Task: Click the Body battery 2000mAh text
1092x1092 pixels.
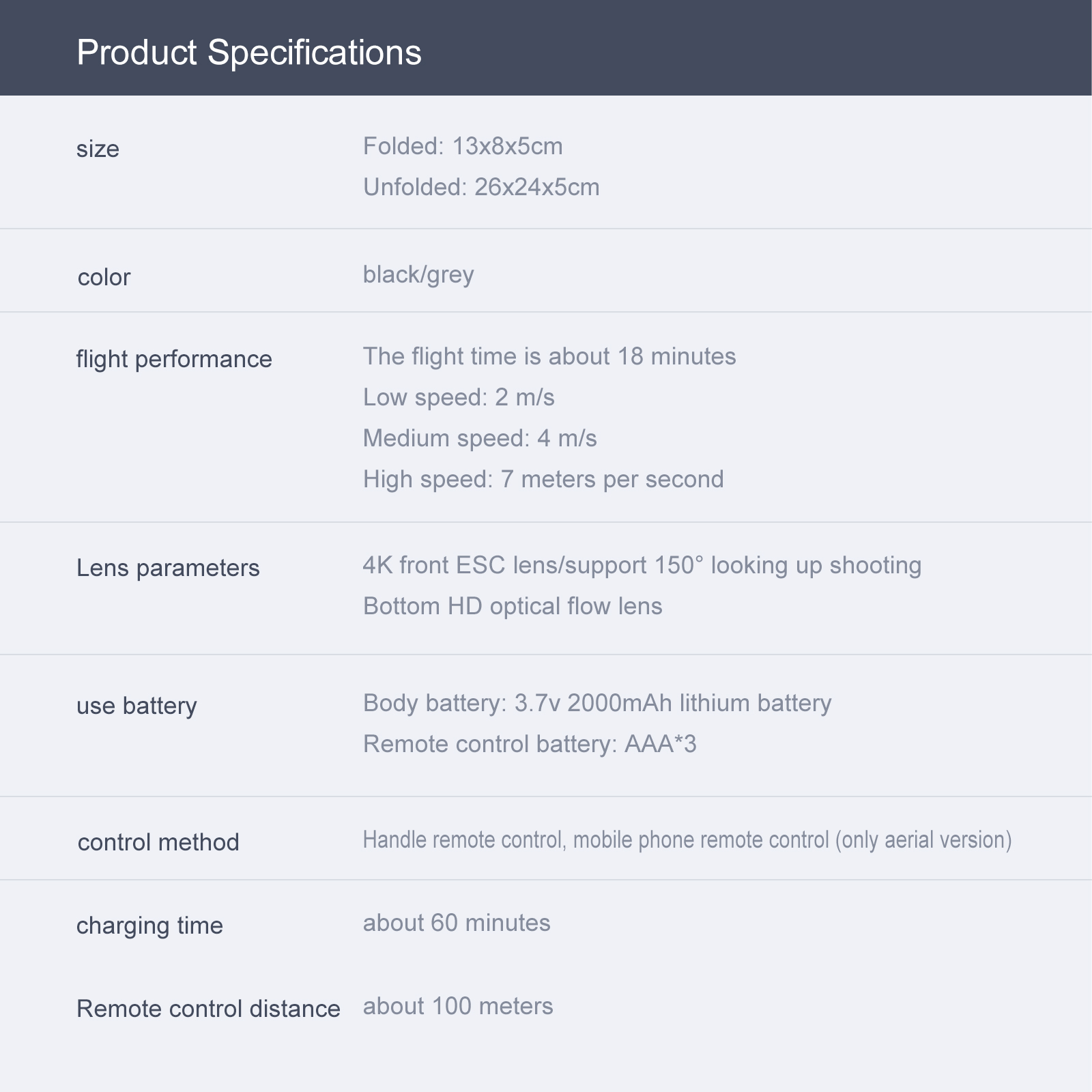Action: coord(597,703)
